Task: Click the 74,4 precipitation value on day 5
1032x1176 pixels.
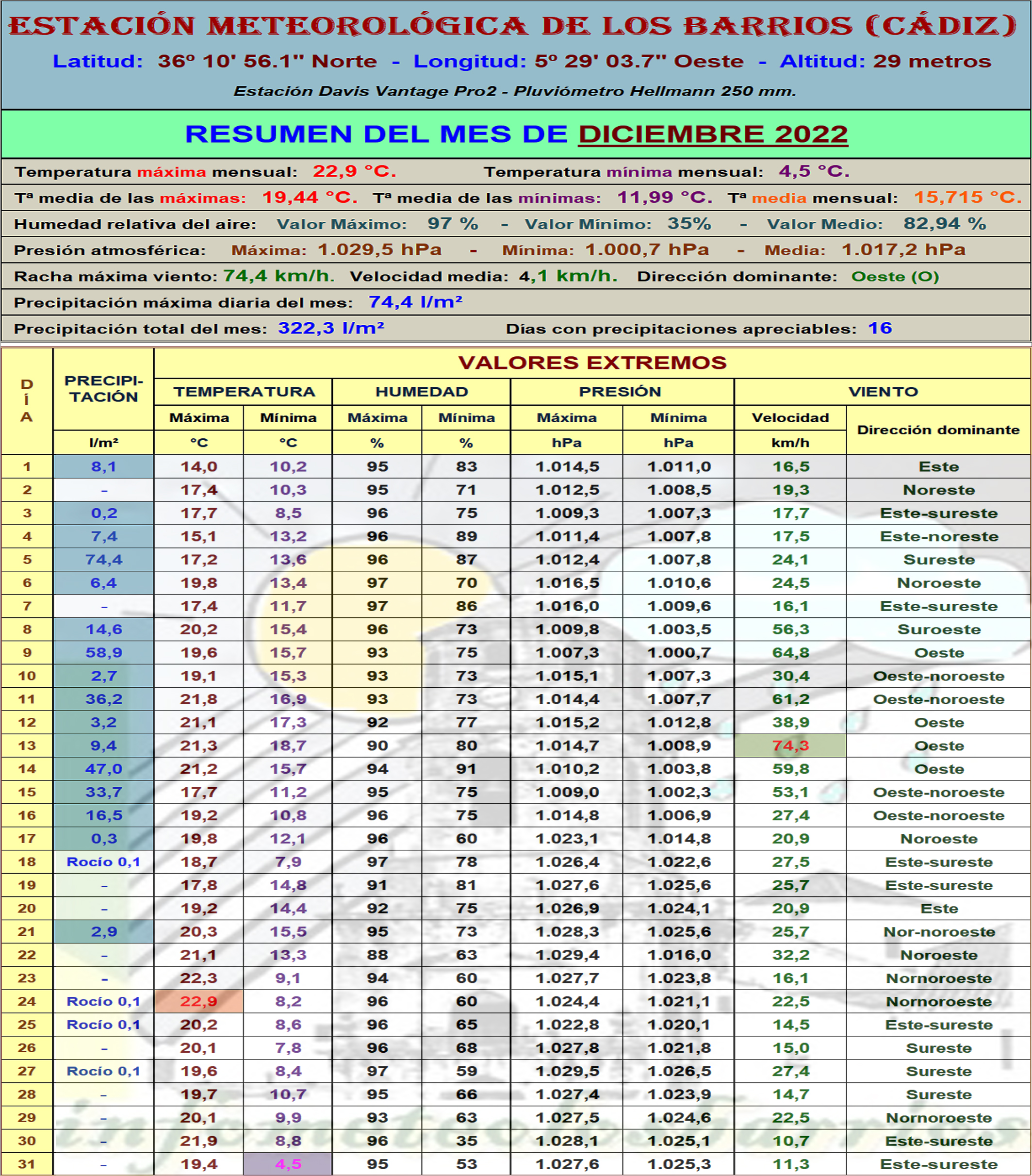Action: pos(103,559)
